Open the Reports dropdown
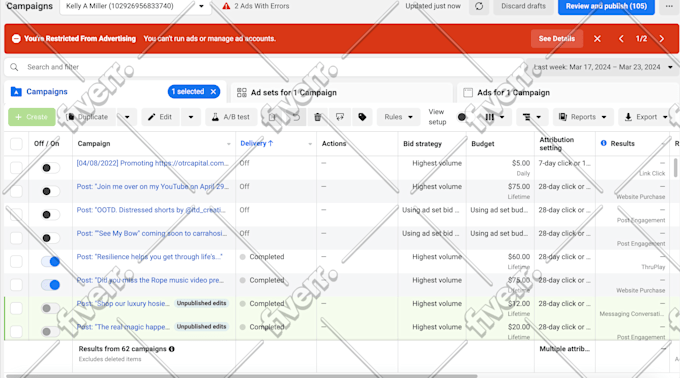The width and height of the screenshot is (680, 378). (583, 117)
